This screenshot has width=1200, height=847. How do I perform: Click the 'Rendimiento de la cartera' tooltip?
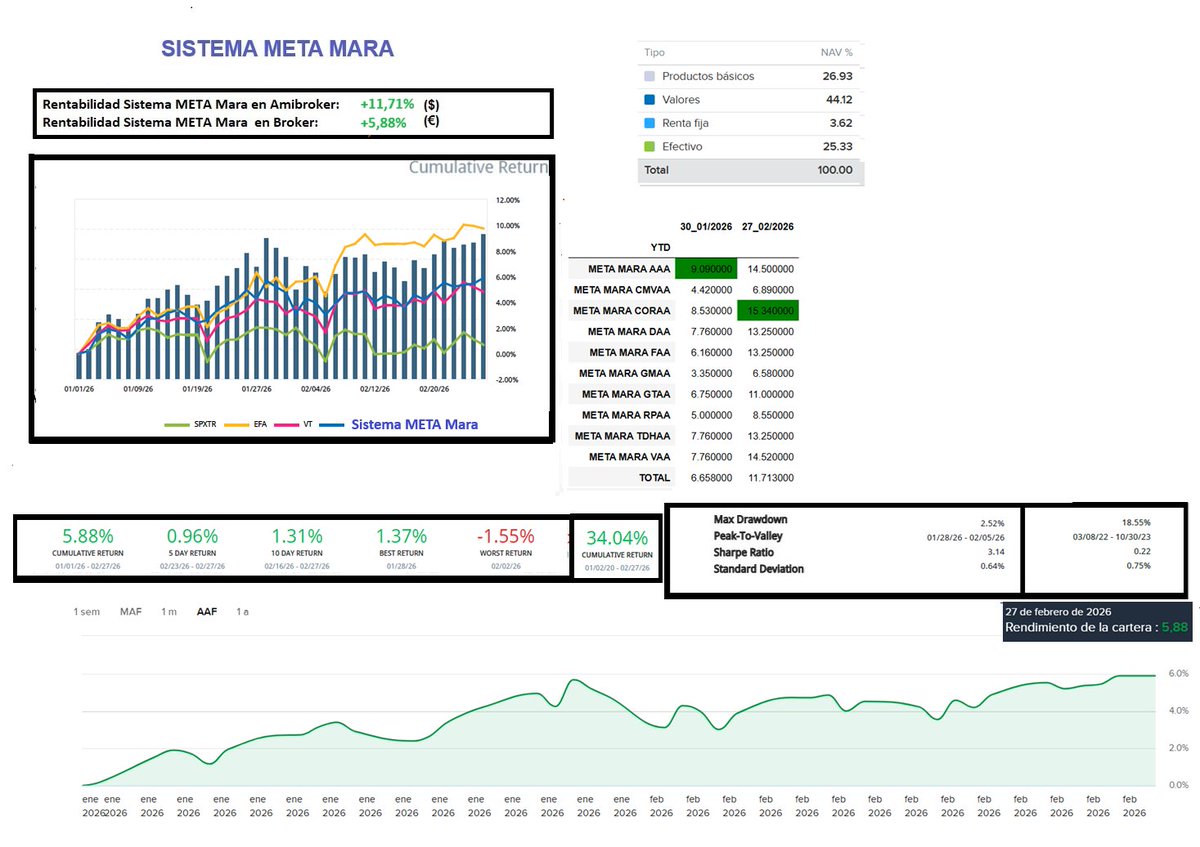coord(1097,620)
